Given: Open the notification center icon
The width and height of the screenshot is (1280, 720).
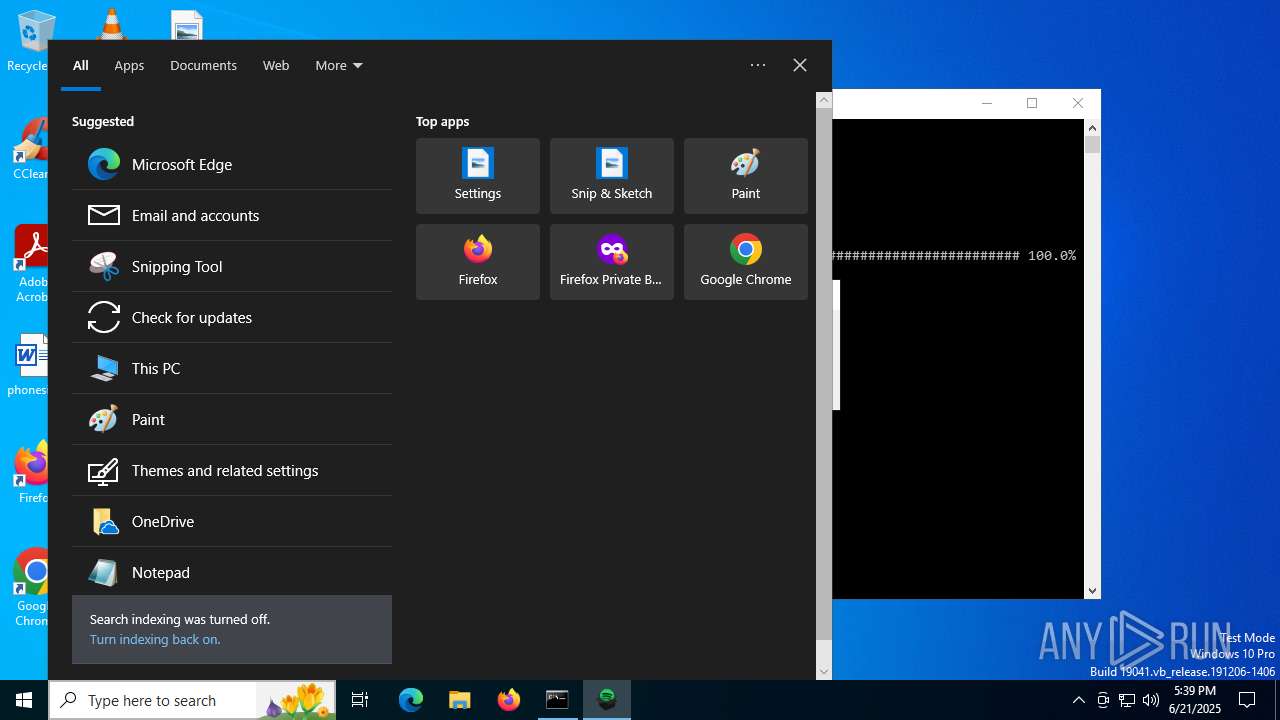Looking at the screenshot, I should tap(1247, 700).
